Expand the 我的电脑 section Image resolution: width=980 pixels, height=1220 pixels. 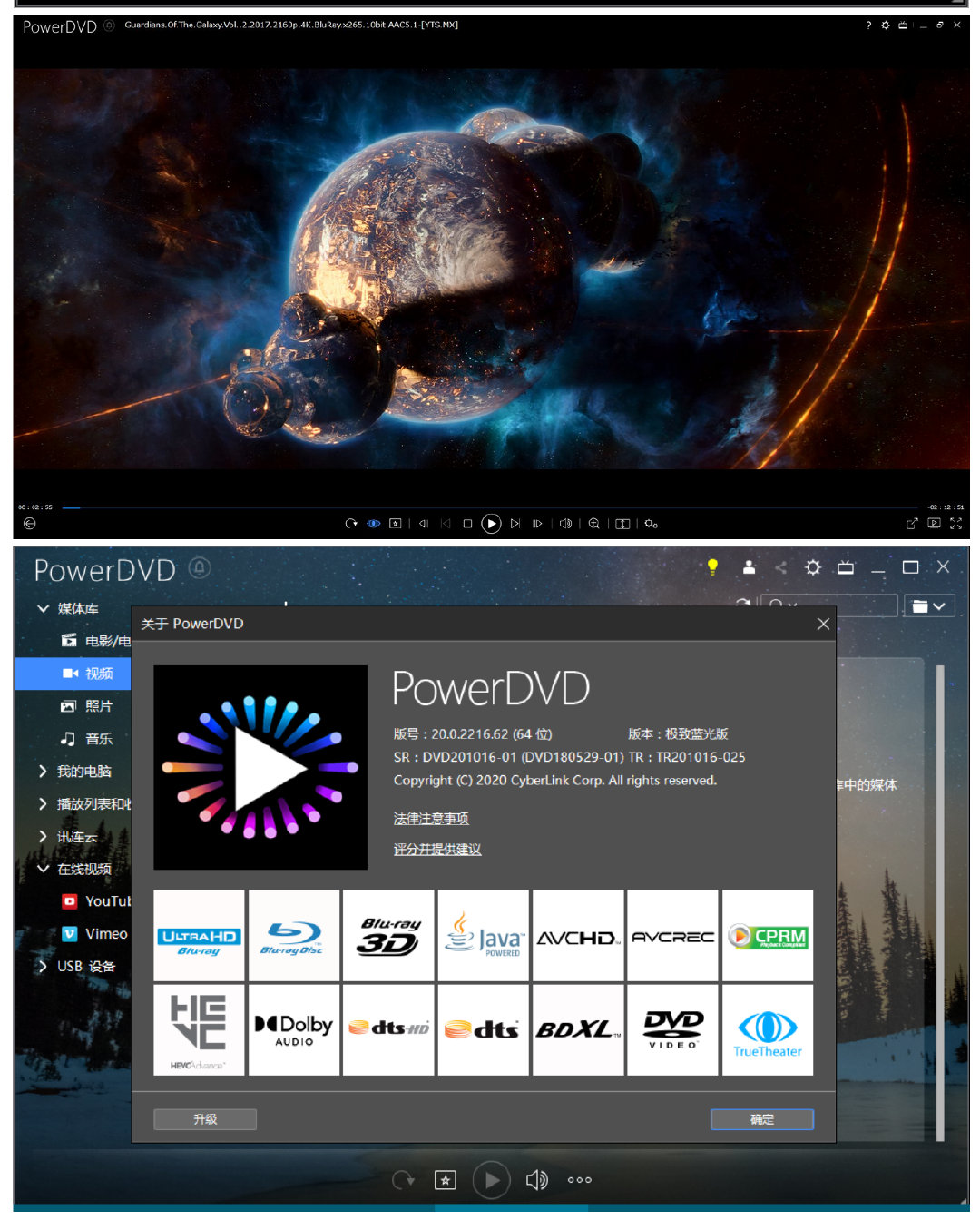point(43,772)
